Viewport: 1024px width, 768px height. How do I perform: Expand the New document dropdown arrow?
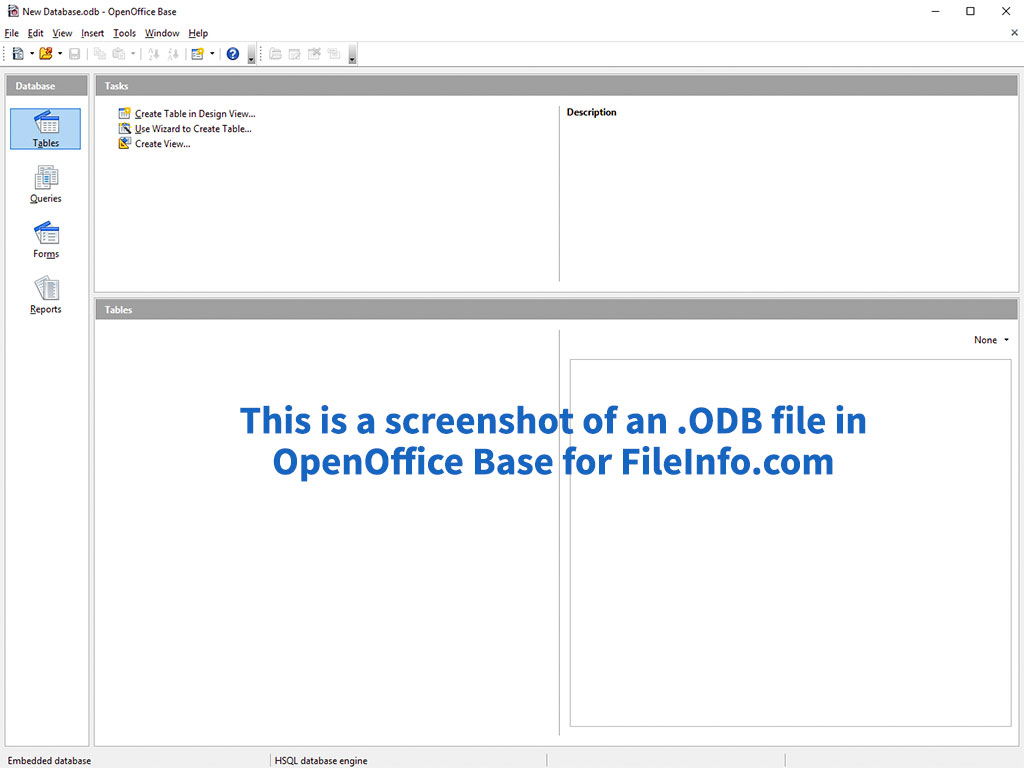(x=32, y=54)
